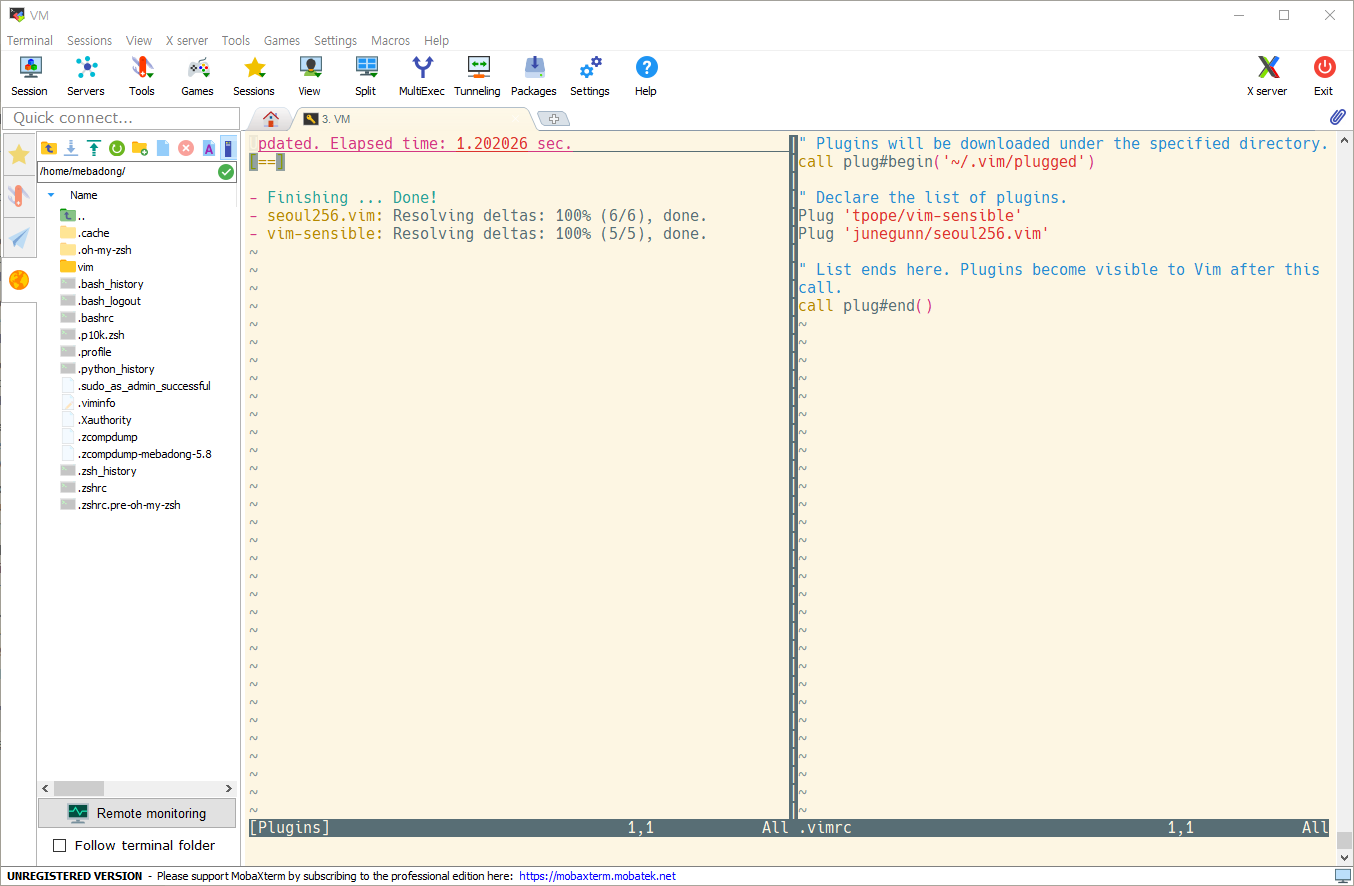The image size is (1354, 886).
Task: Open the star sessions sidebar tab
Action: pyautogui.click(x=18, y=154)
